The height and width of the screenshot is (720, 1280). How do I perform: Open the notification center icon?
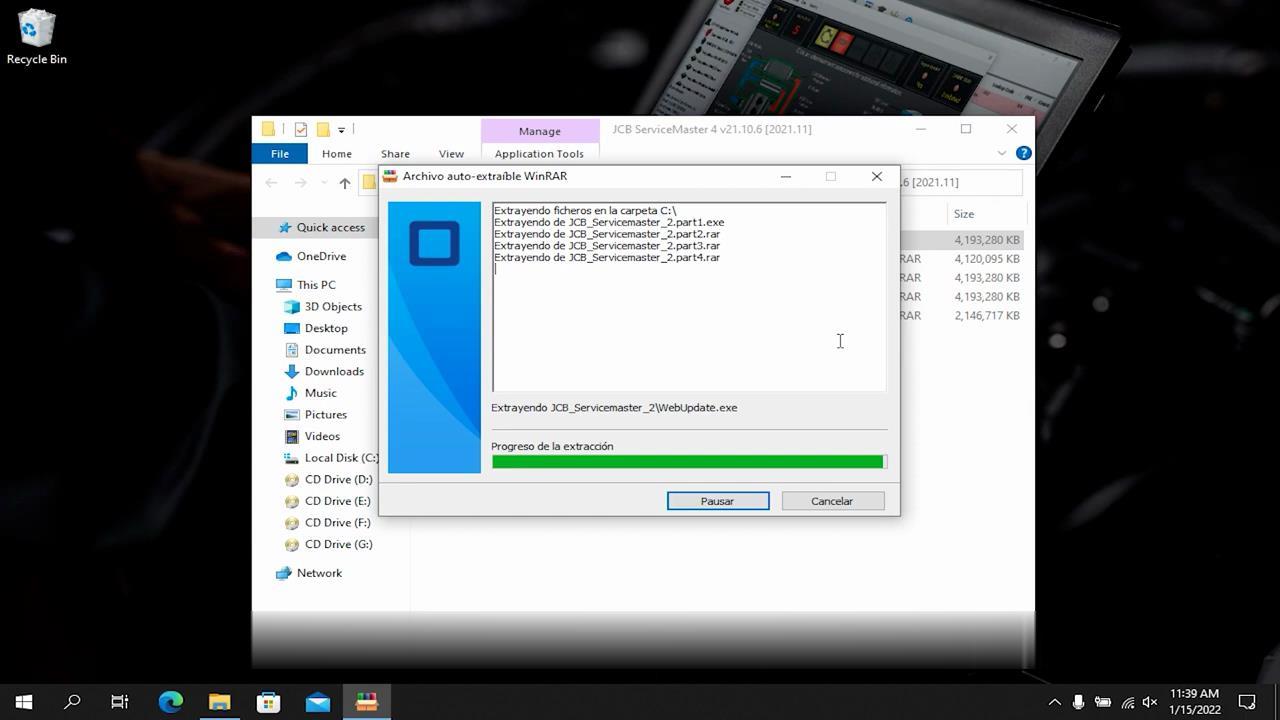click(x=1247, y=702)
